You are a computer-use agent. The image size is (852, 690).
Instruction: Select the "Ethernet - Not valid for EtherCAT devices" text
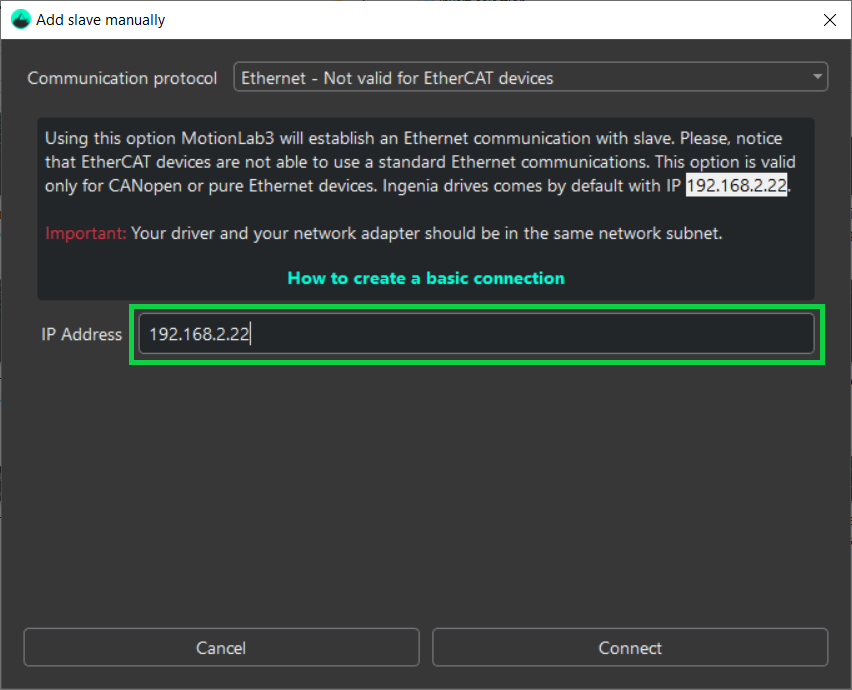coord(397,78)
